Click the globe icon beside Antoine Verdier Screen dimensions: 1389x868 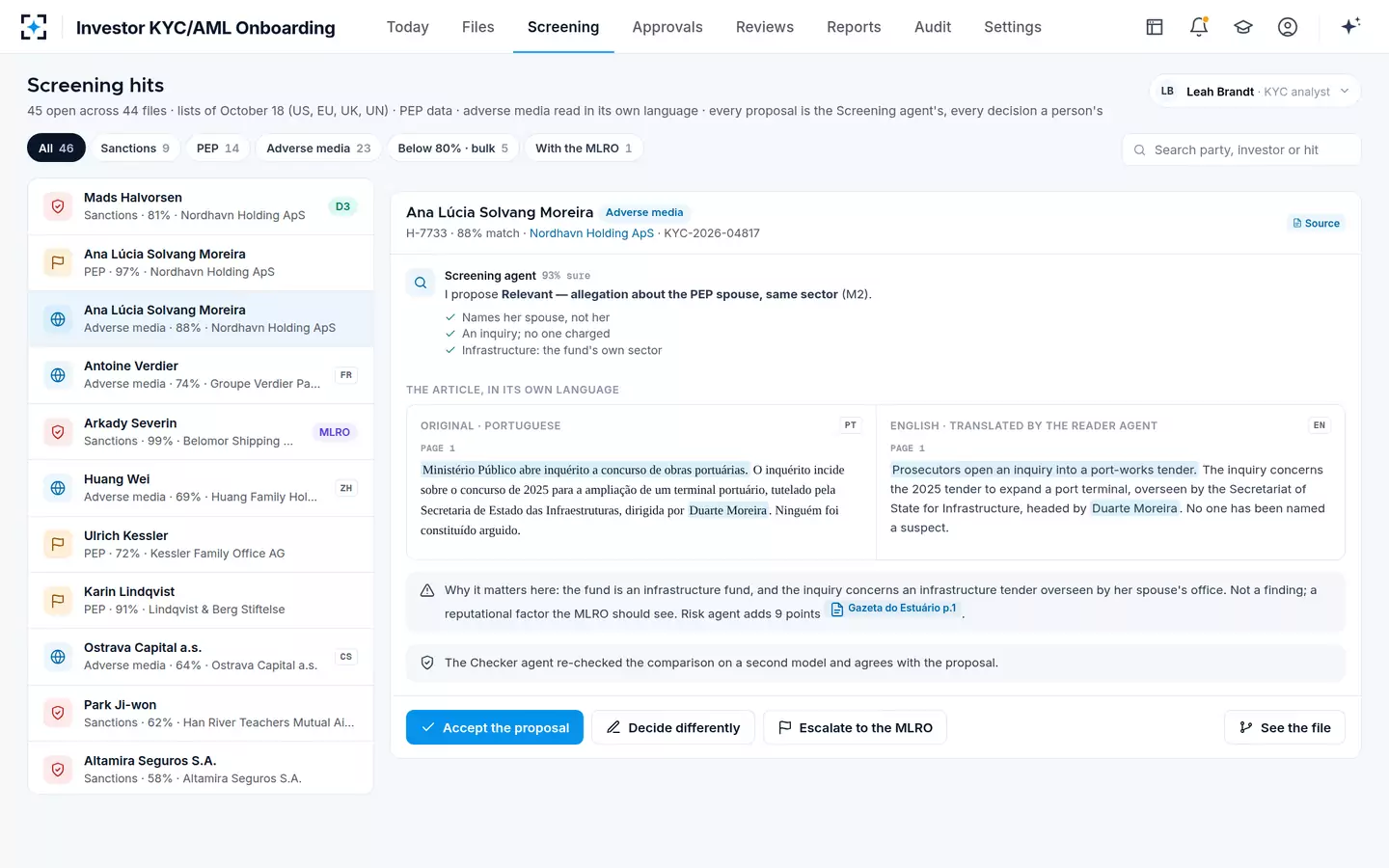pos(58,375)
